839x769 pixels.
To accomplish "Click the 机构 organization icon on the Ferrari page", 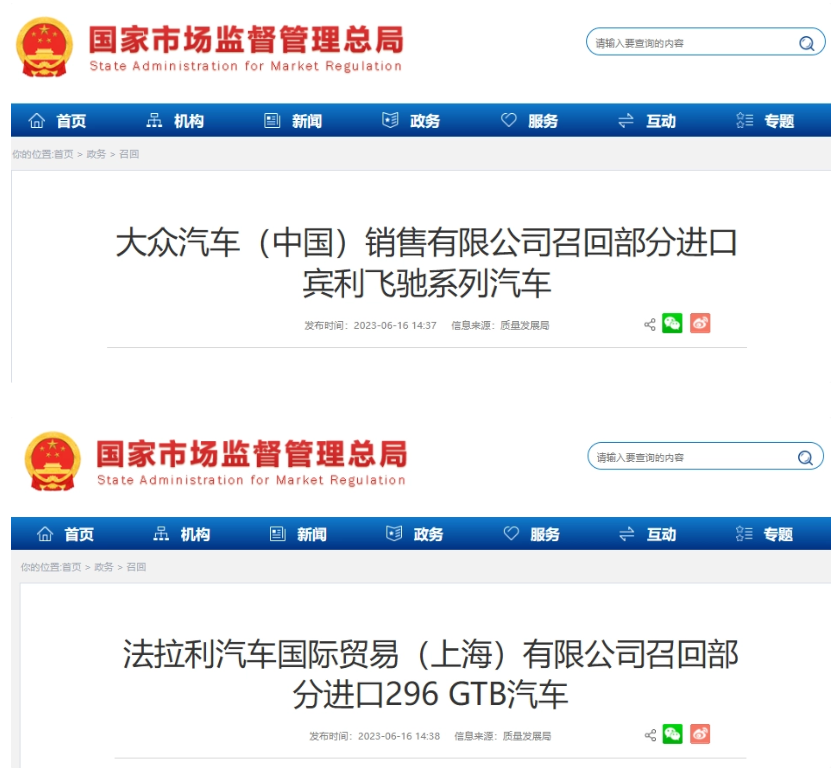I will click(x=161, y=534).
